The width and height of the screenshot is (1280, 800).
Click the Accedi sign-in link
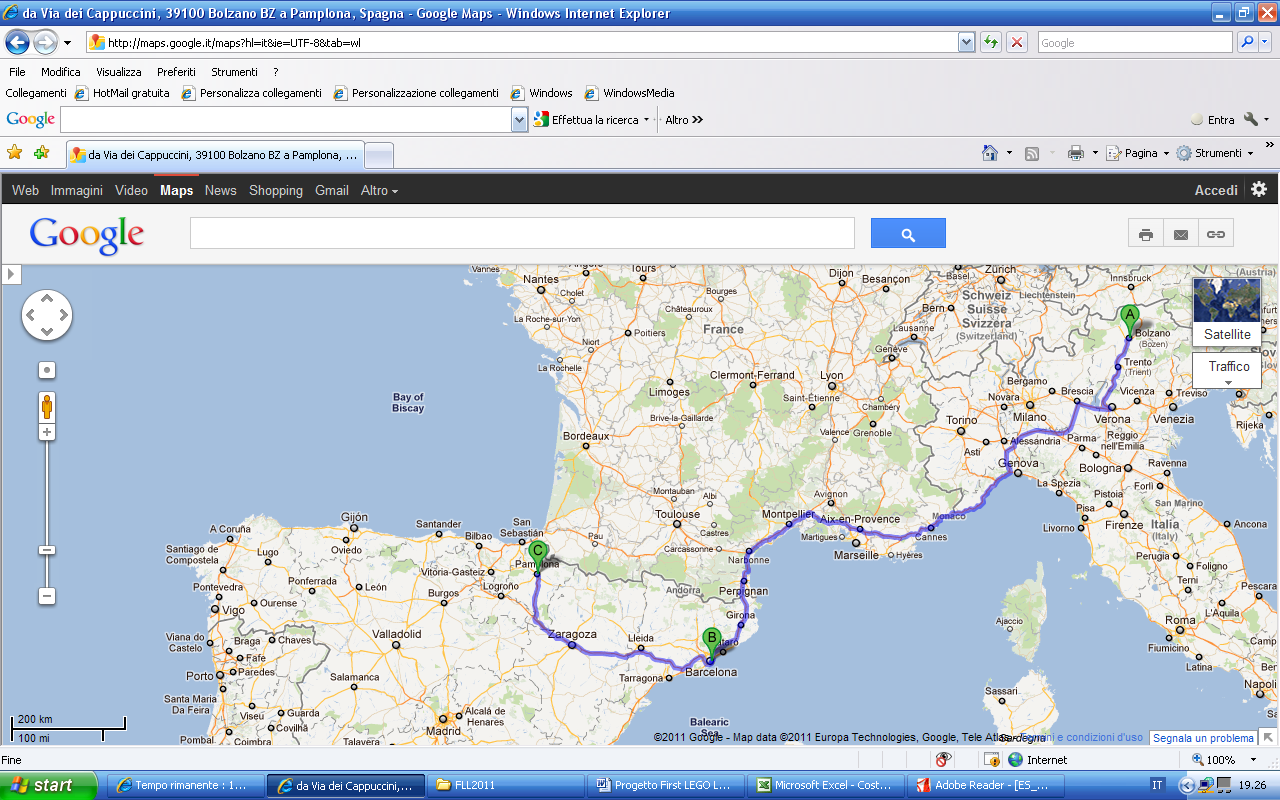pos(1216,190)
